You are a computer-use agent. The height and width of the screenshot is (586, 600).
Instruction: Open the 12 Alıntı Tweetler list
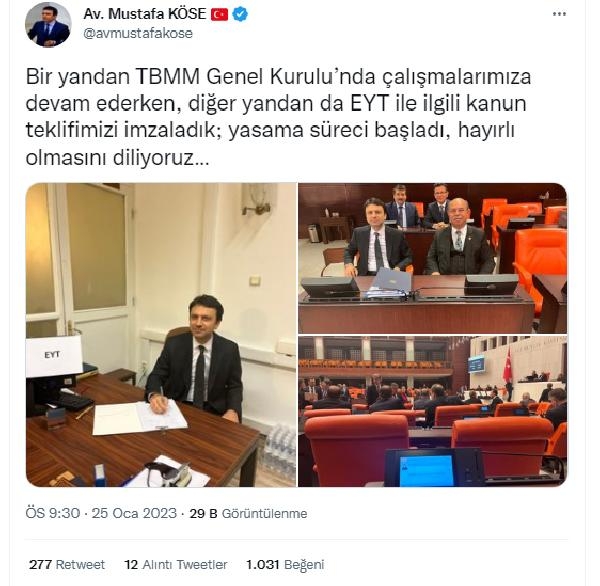point(176,565)
